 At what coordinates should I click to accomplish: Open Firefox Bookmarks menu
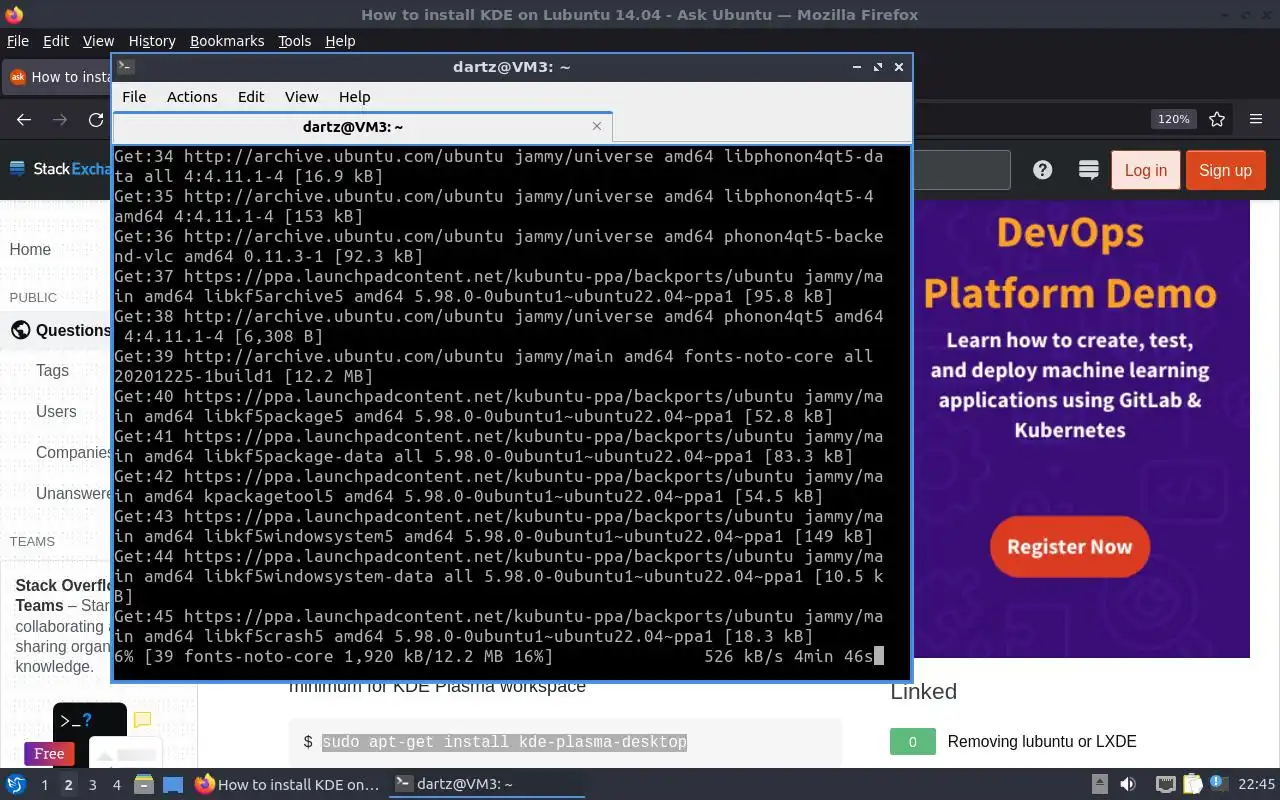click(x=227, y=41)
